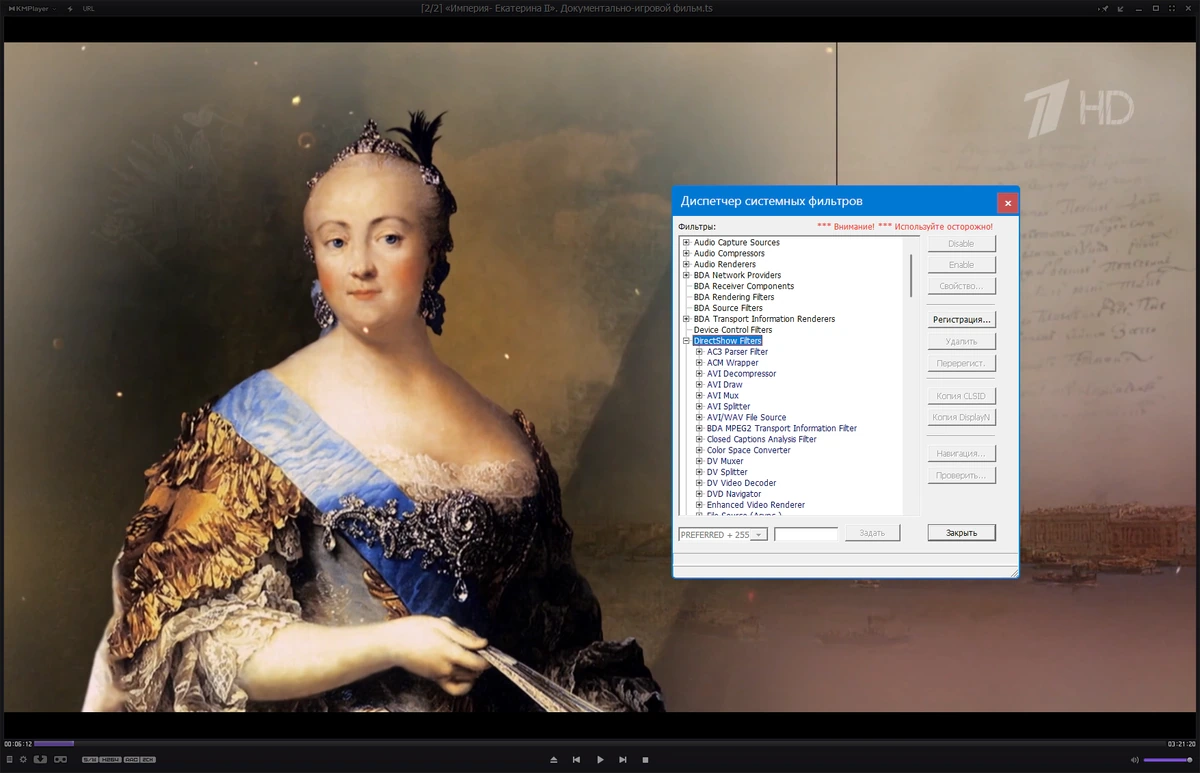Open the PREFERRED + 255 merit dropdown
The image size is (1200, 773).
[x=723, y=535]
